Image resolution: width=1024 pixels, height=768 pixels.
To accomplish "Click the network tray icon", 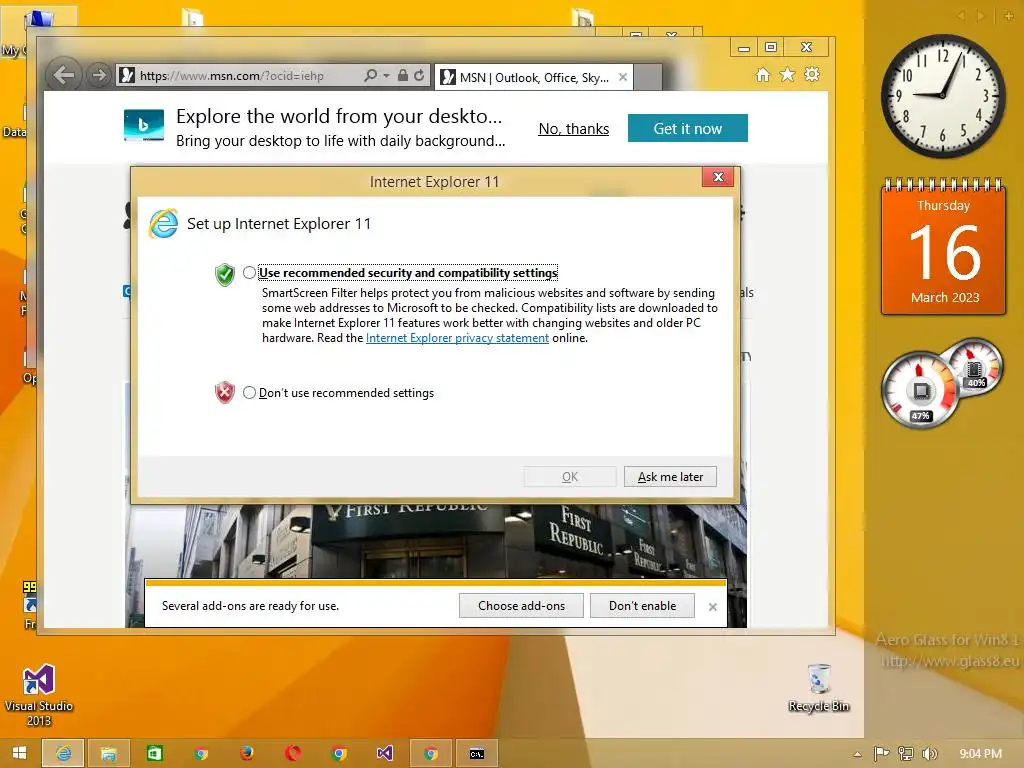I will pyautogui.click(x=906, y=754).
